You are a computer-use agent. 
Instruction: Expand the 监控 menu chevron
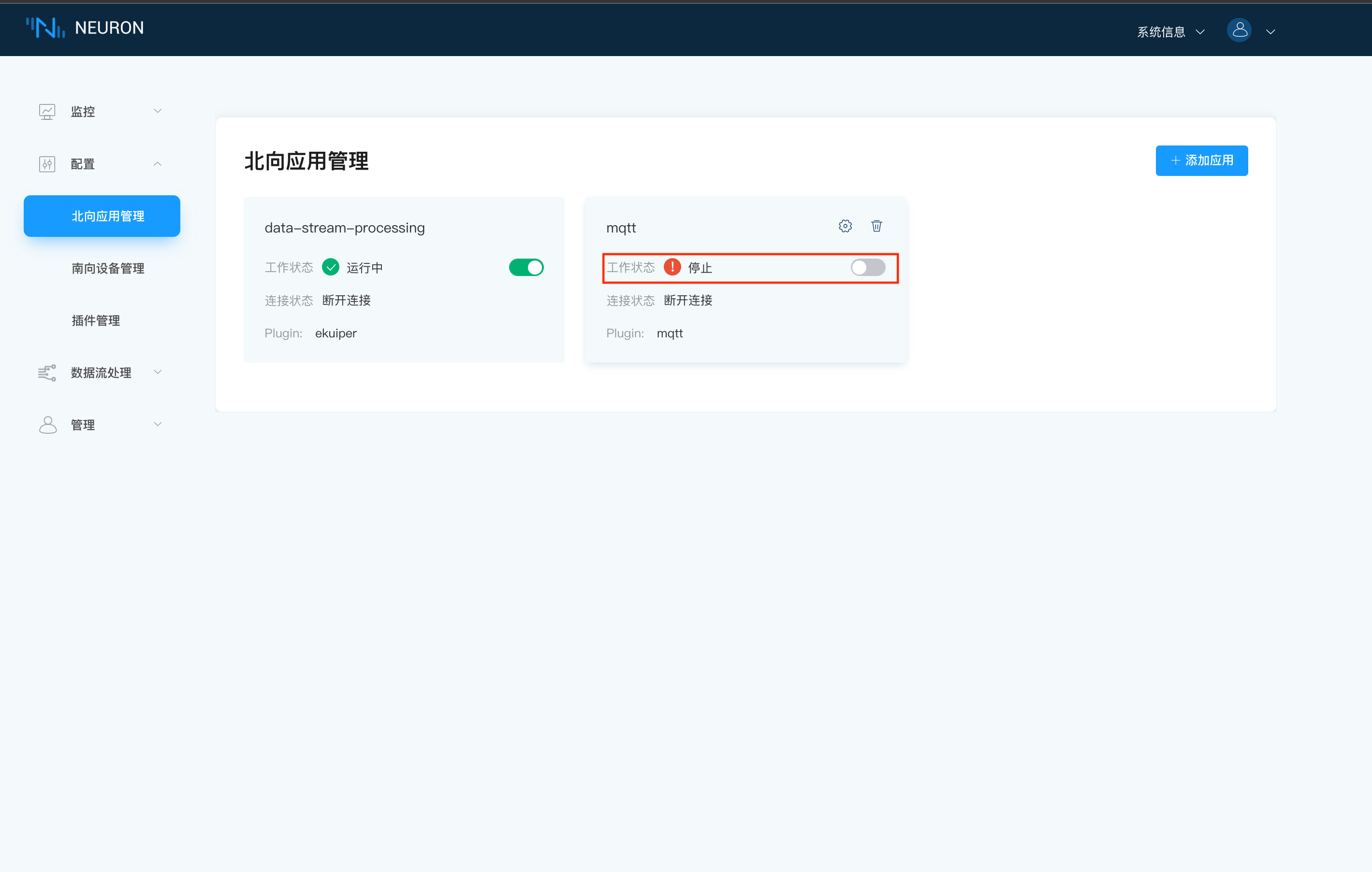(158, 111)
